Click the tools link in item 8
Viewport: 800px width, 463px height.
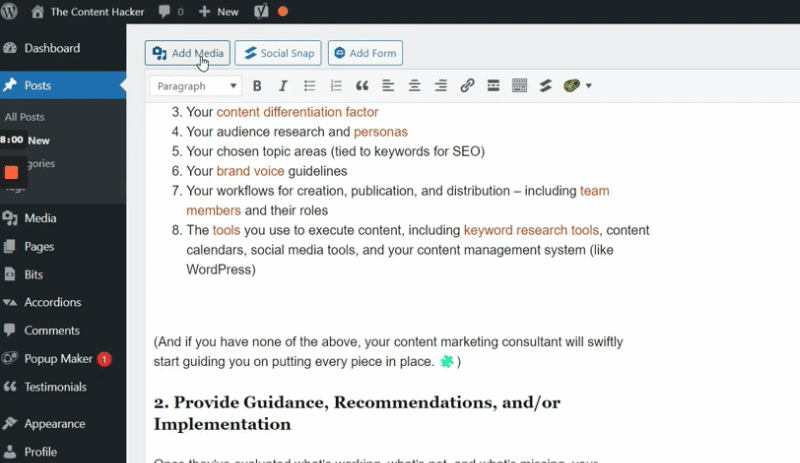pyautogui.click(x=226, y=230)
